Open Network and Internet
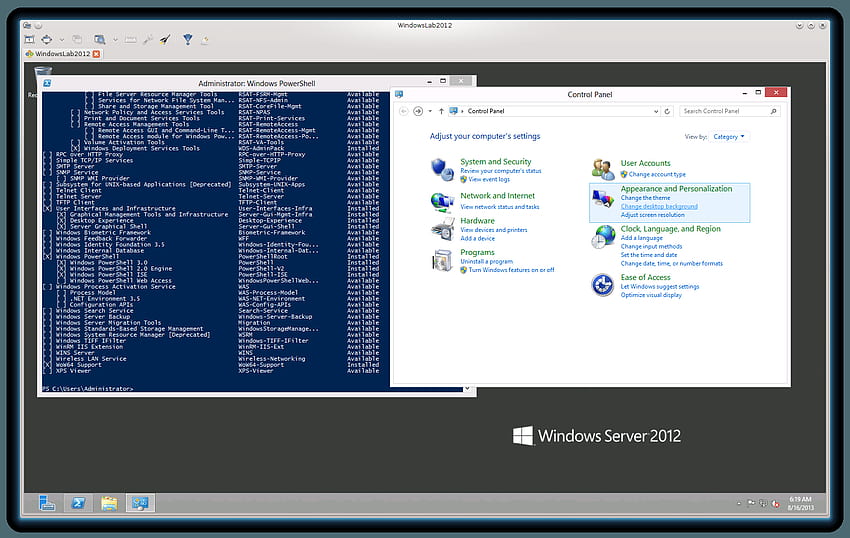The width and height of the screenshot is (850, 538). click(498, 196)
